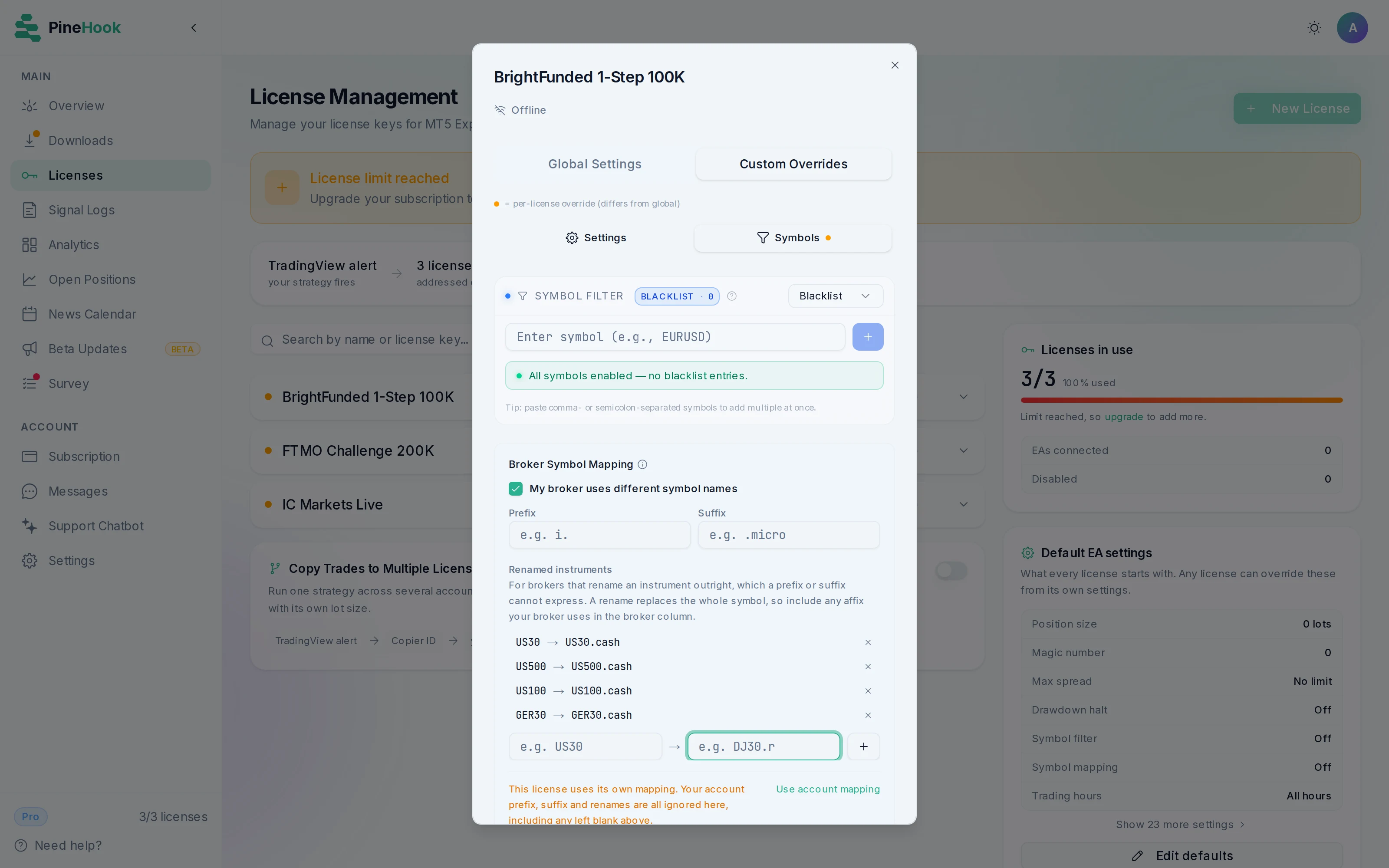Image resolution: width=1389 pixels, height=868 pixels.
Task: Expand the FTMO Challenge 200K license row
Action: [x=963, y=450]
